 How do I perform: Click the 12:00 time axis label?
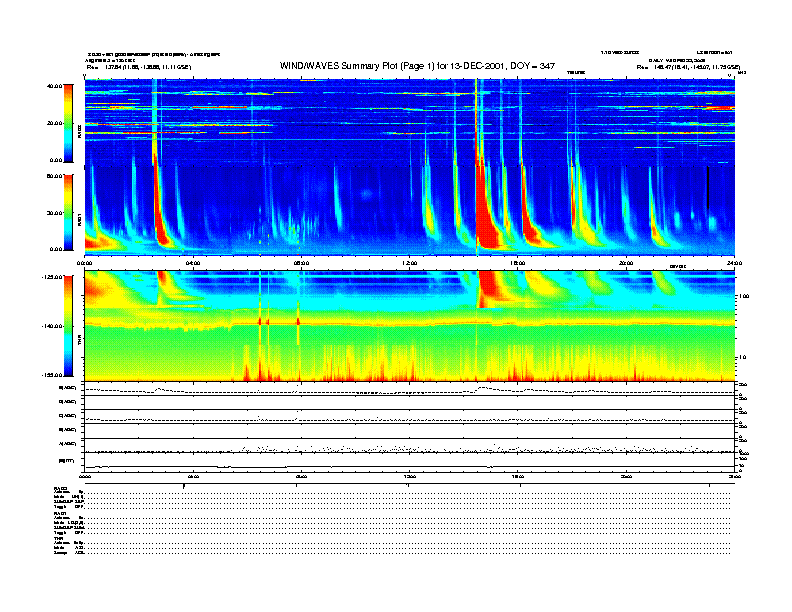tap(409, 264)
